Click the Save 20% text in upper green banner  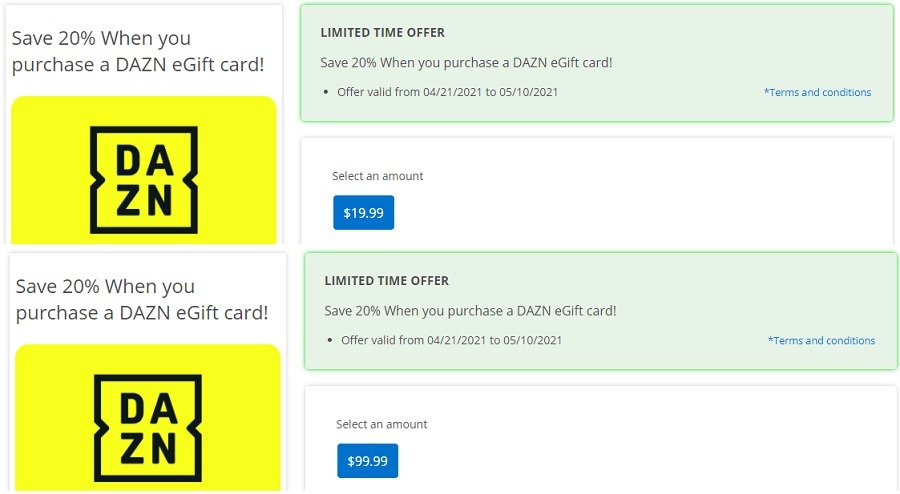point(466,63)
